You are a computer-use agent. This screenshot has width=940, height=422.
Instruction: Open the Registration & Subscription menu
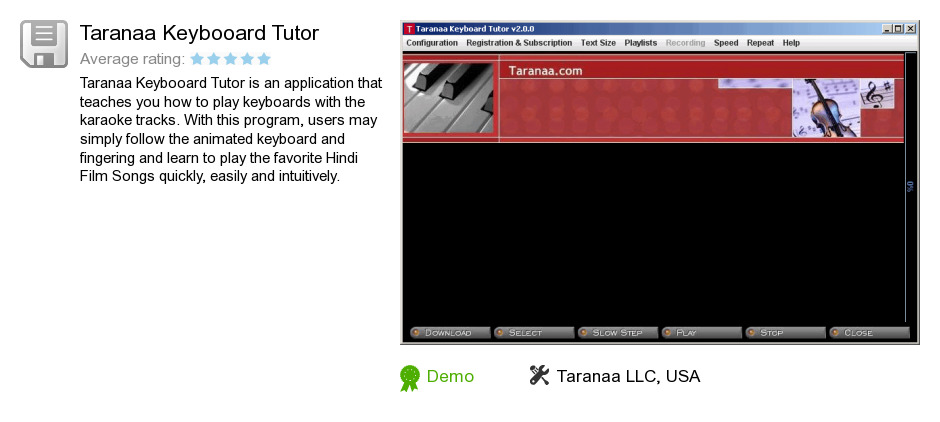click(519, 43)
